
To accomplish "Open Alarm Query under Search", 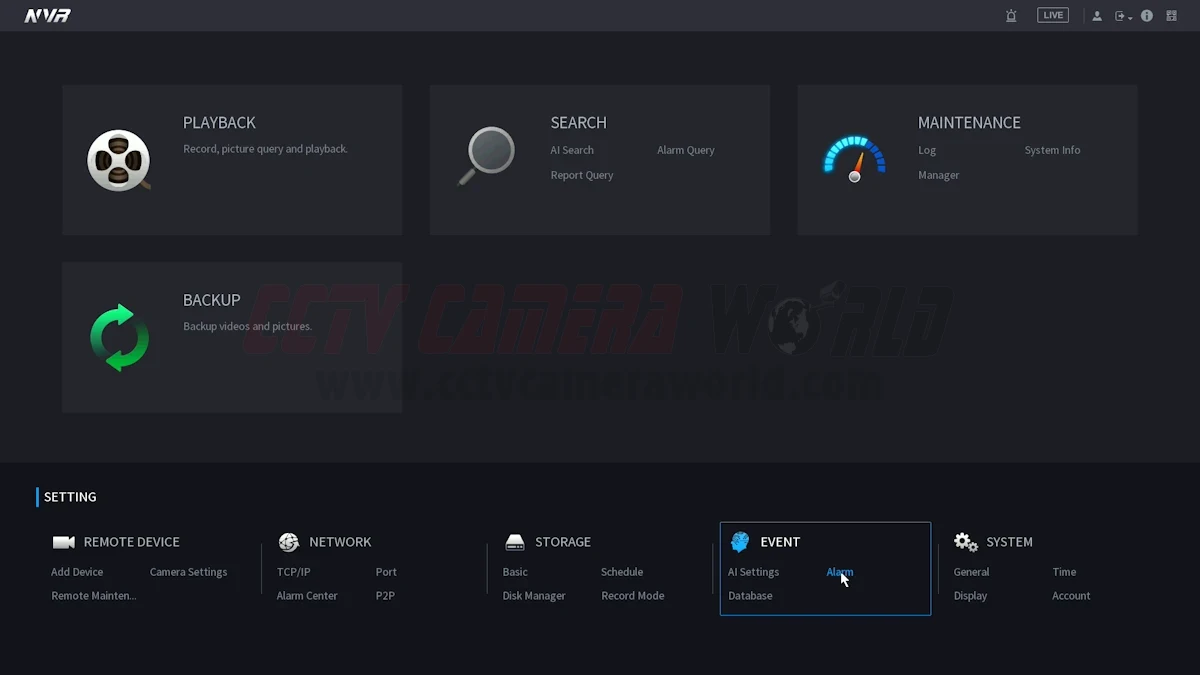I will pyautogui.click(x=685, y=150).
